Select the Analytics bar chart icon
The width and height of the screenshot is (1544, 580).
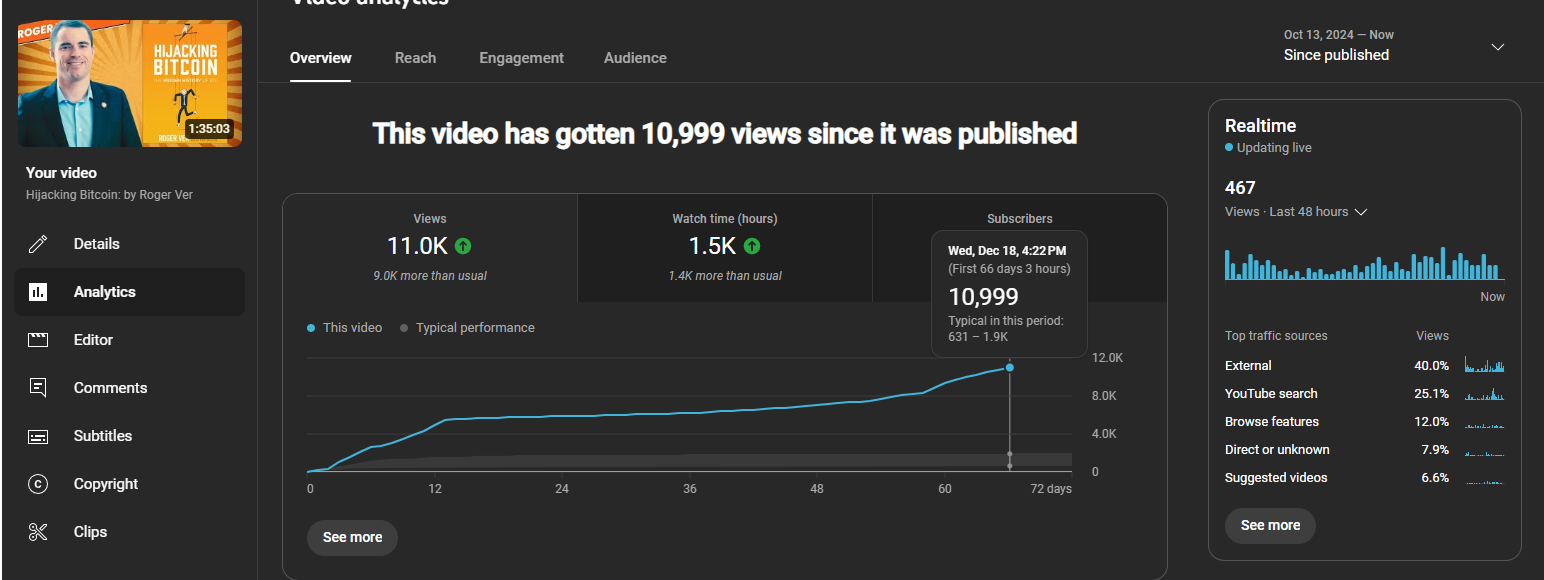tap(38, 292)
